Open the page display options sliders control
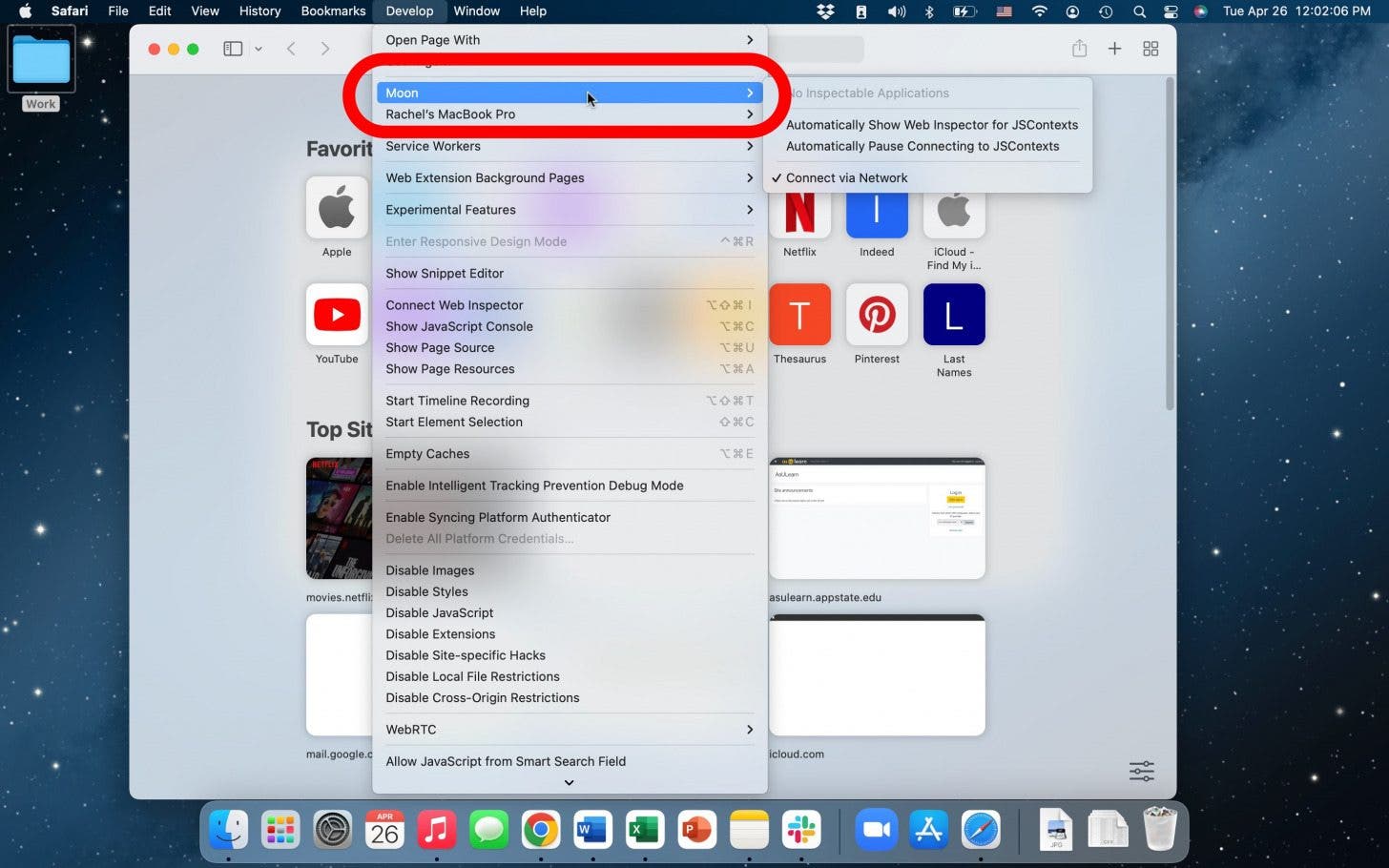 click(1141, 771)
